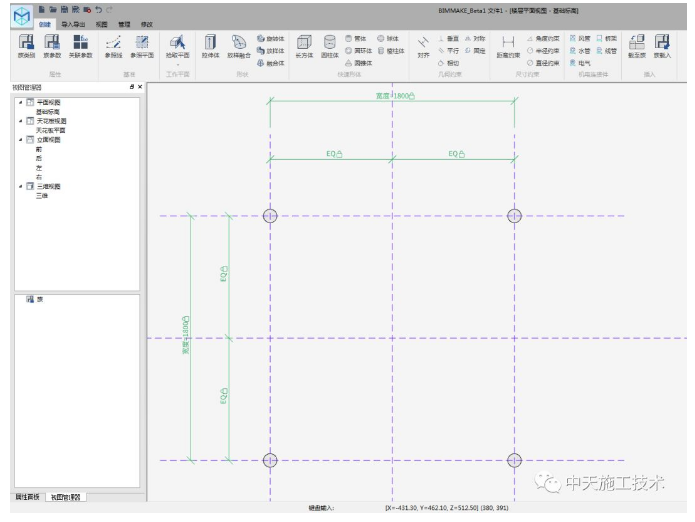Add a 水管 pipe connector
The width and height of the screenshot is (695, 522).
[x=580, y=51]
